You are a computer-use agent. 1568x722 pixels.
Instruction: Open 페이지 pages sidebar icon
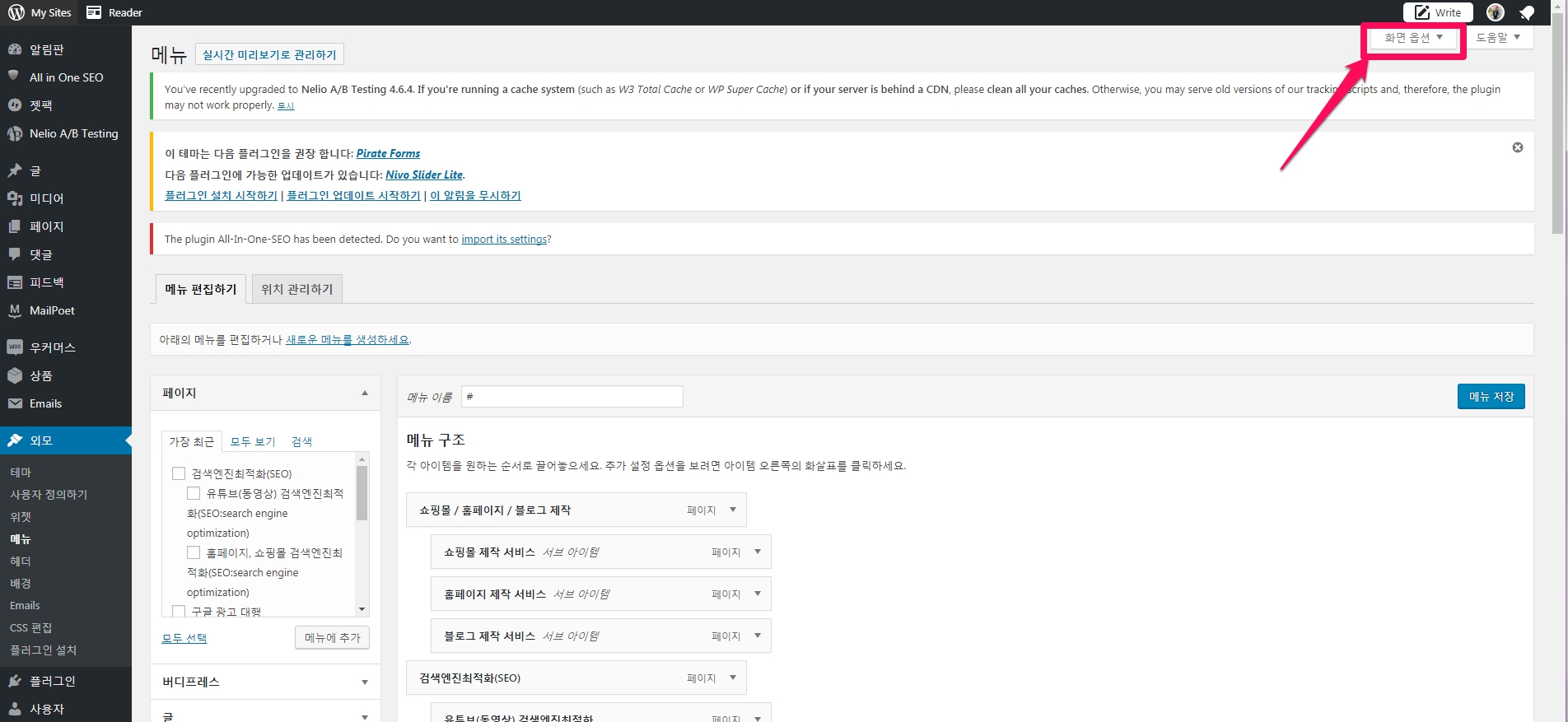(x=14, y=226)
